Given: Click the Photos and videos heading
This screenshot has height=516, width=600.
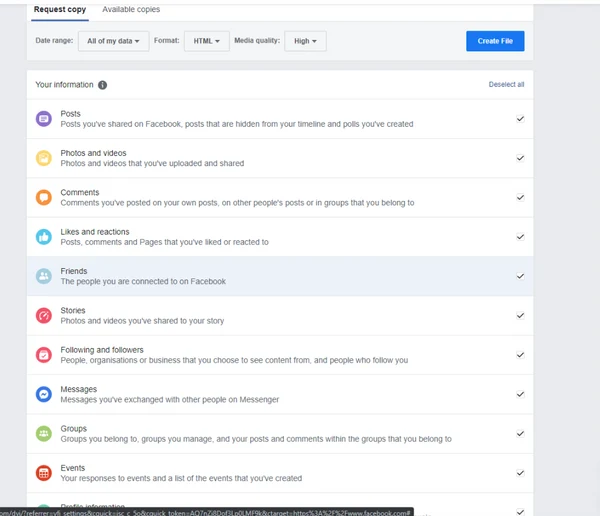Looking at the screenshot, I should tap(93, 153).
